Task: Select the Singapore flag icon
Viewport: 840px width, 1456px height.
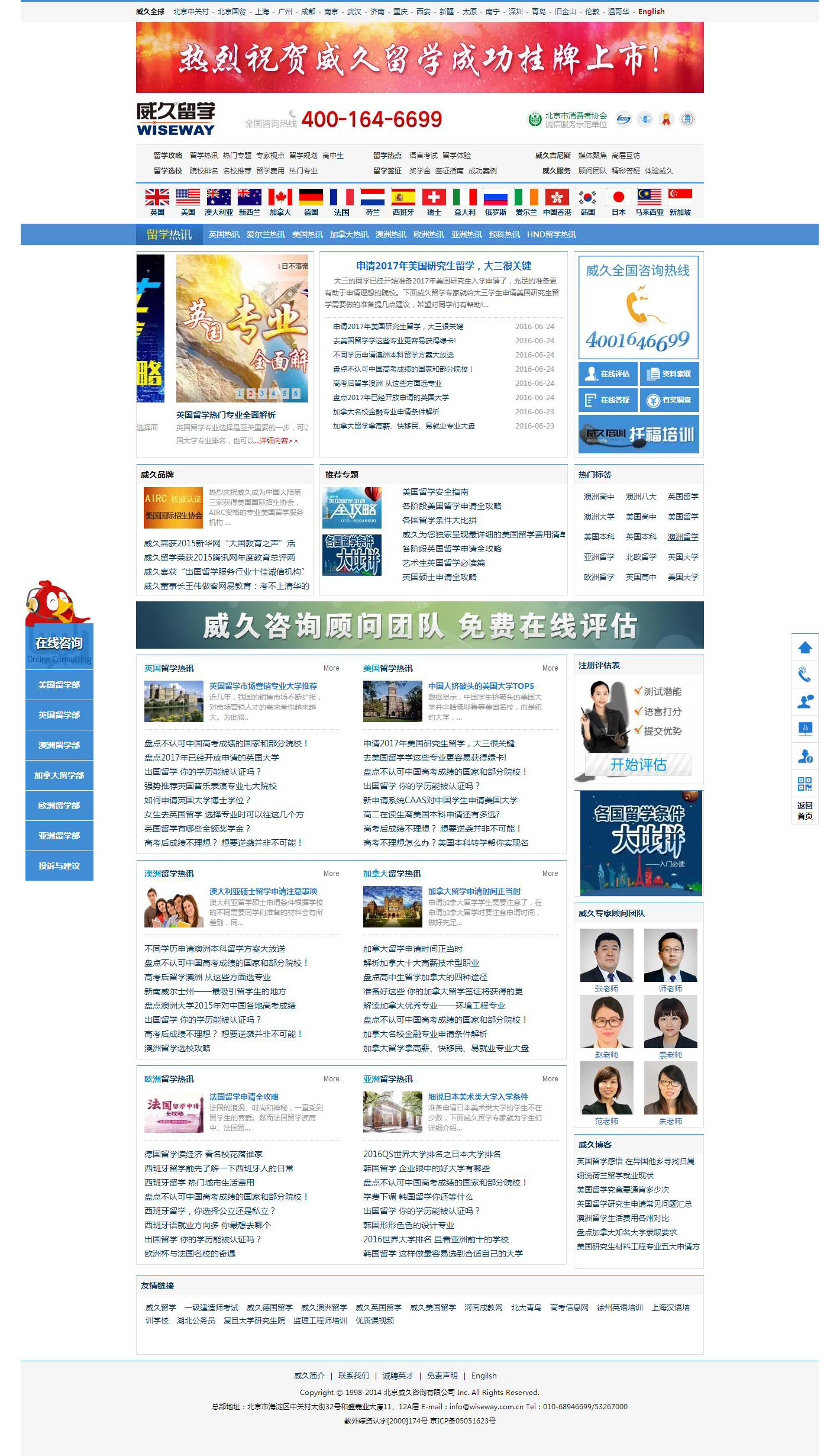Action: (680, 197)
